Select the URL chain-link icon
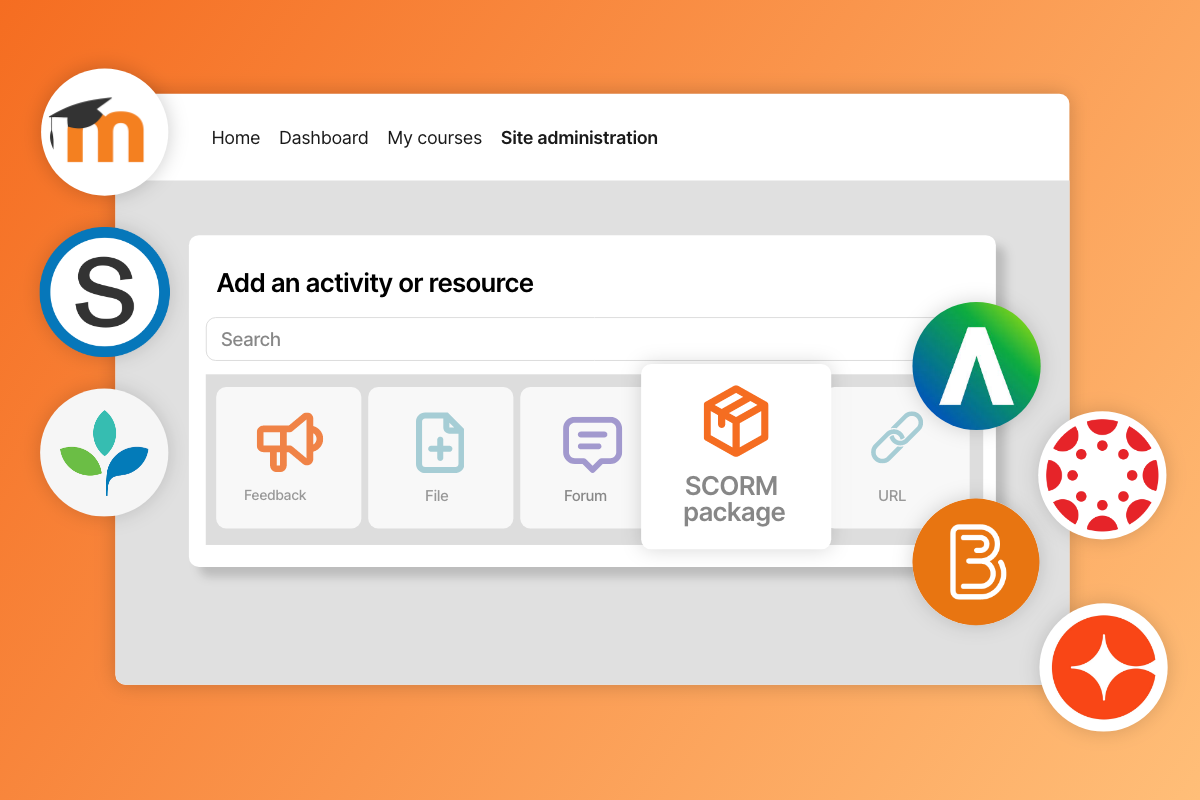 point(895,438)
